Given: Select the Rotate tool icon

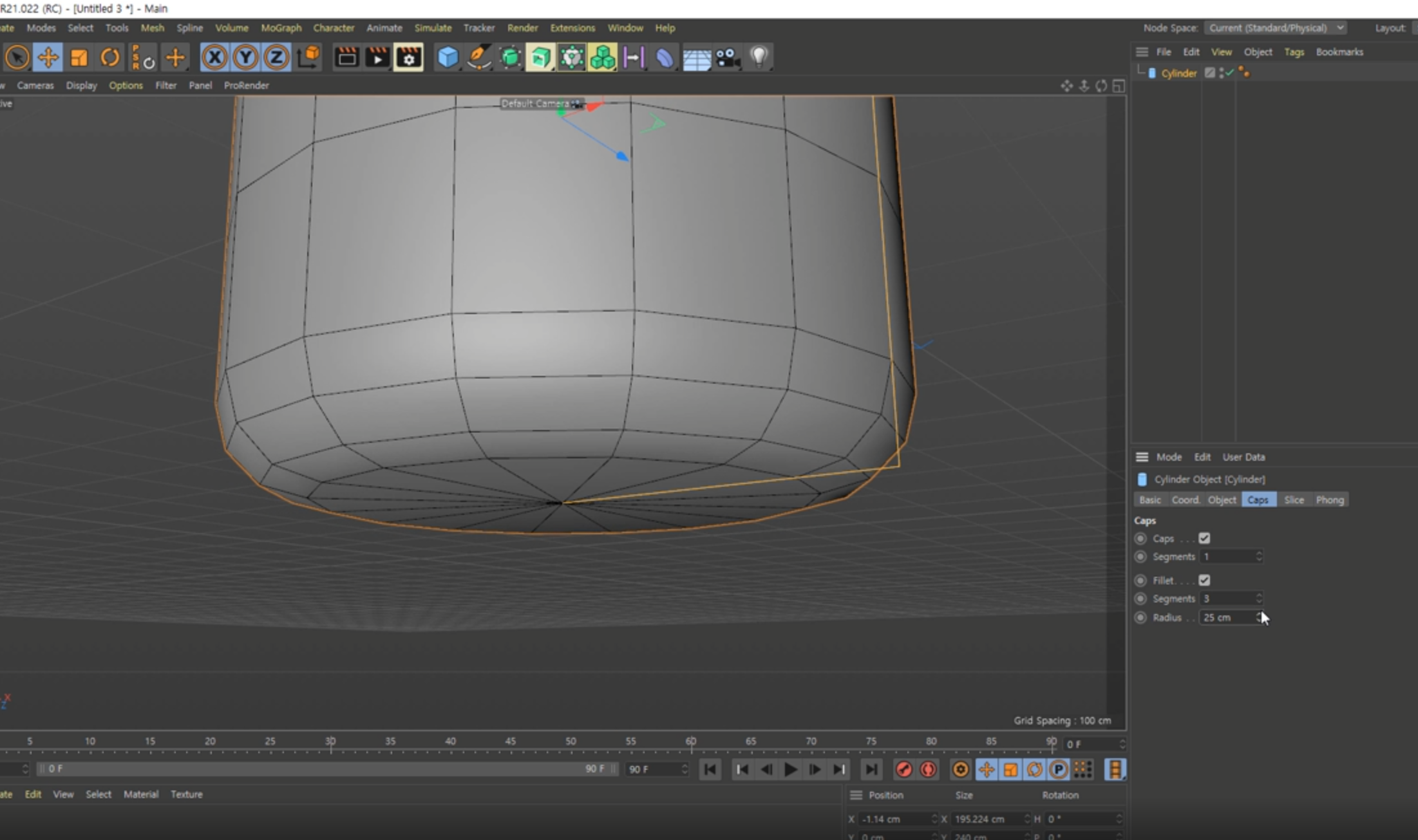Looking at the screenshot, I should pyautogui.click(x=110, y=58).
